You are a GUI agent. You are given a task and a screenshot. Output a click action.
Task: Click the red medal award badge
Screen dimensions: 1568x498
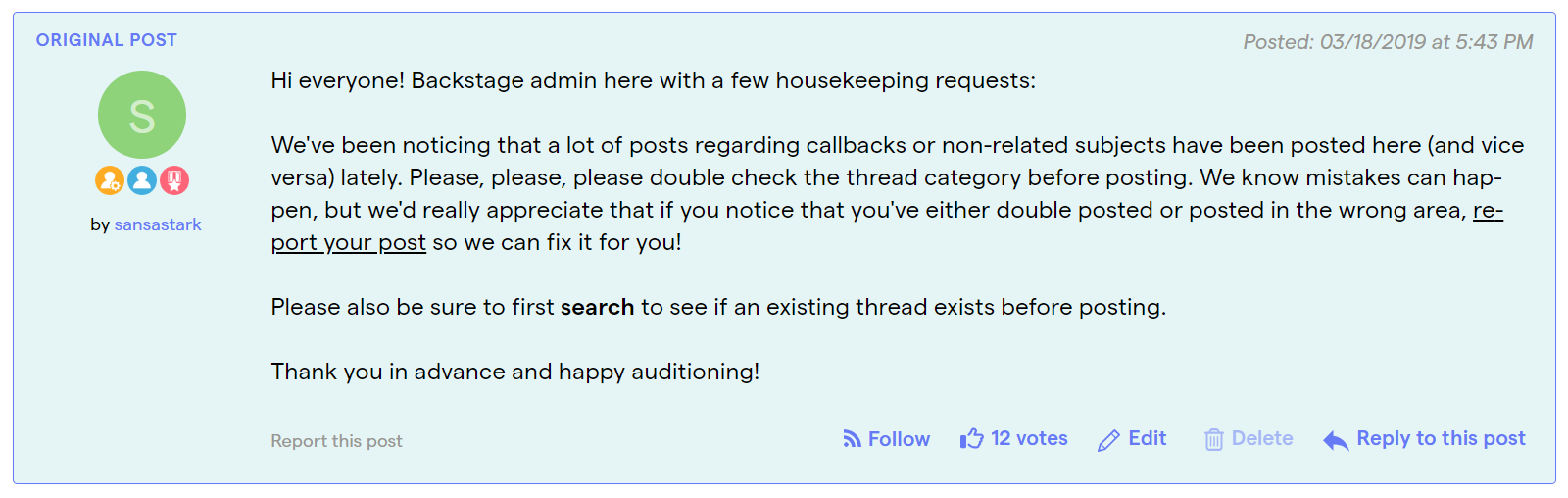[x=174, y=180]
